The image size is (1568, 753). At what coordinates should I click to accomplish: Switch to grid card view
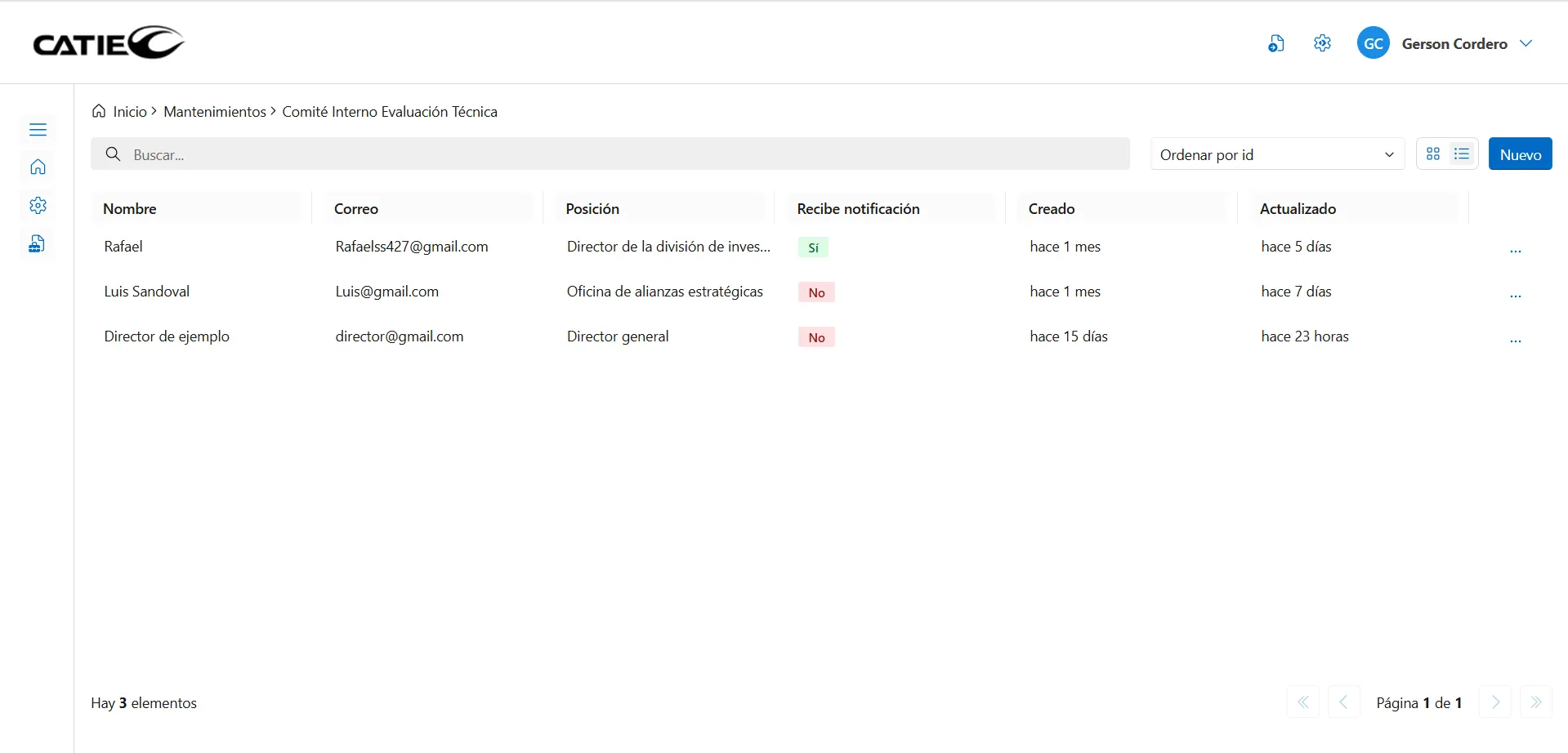(1433, 154)
